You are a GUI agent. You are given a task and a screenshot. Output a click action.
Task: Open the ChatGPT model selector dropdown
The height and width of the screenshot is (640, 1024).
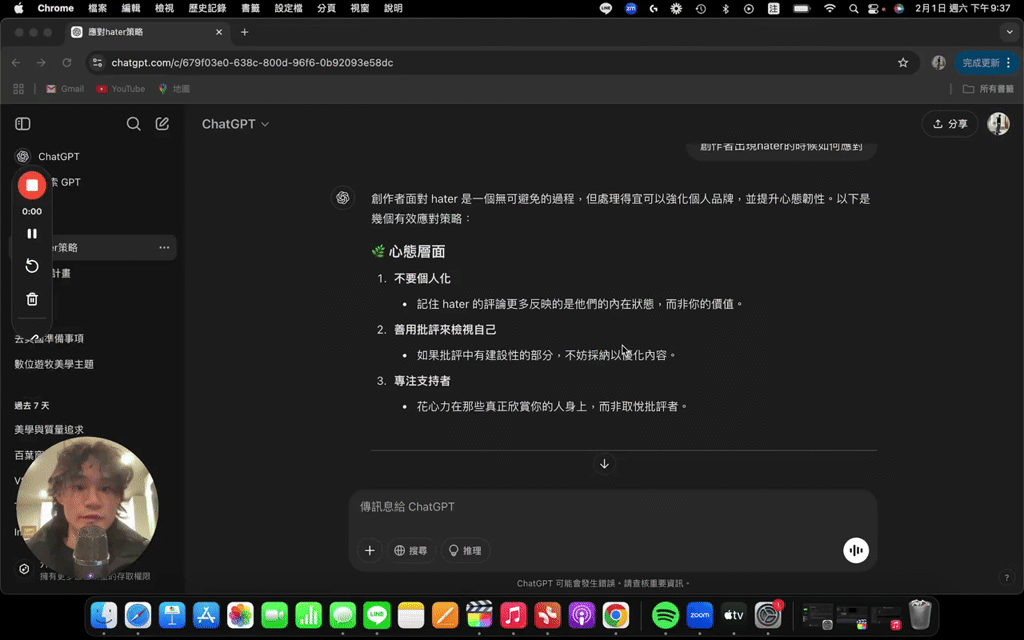click(235, 123)
